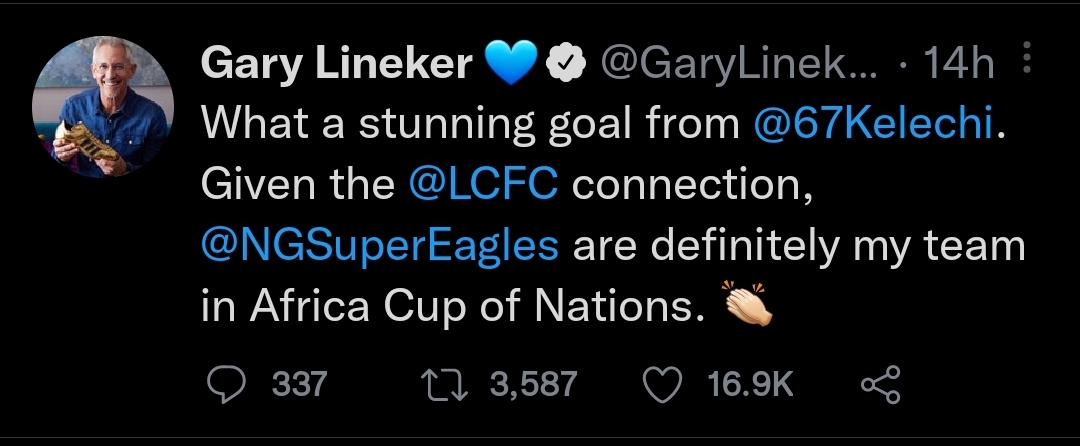Click the verified checkmark badge
The image size is (1080, 446).
coord(568,66)
